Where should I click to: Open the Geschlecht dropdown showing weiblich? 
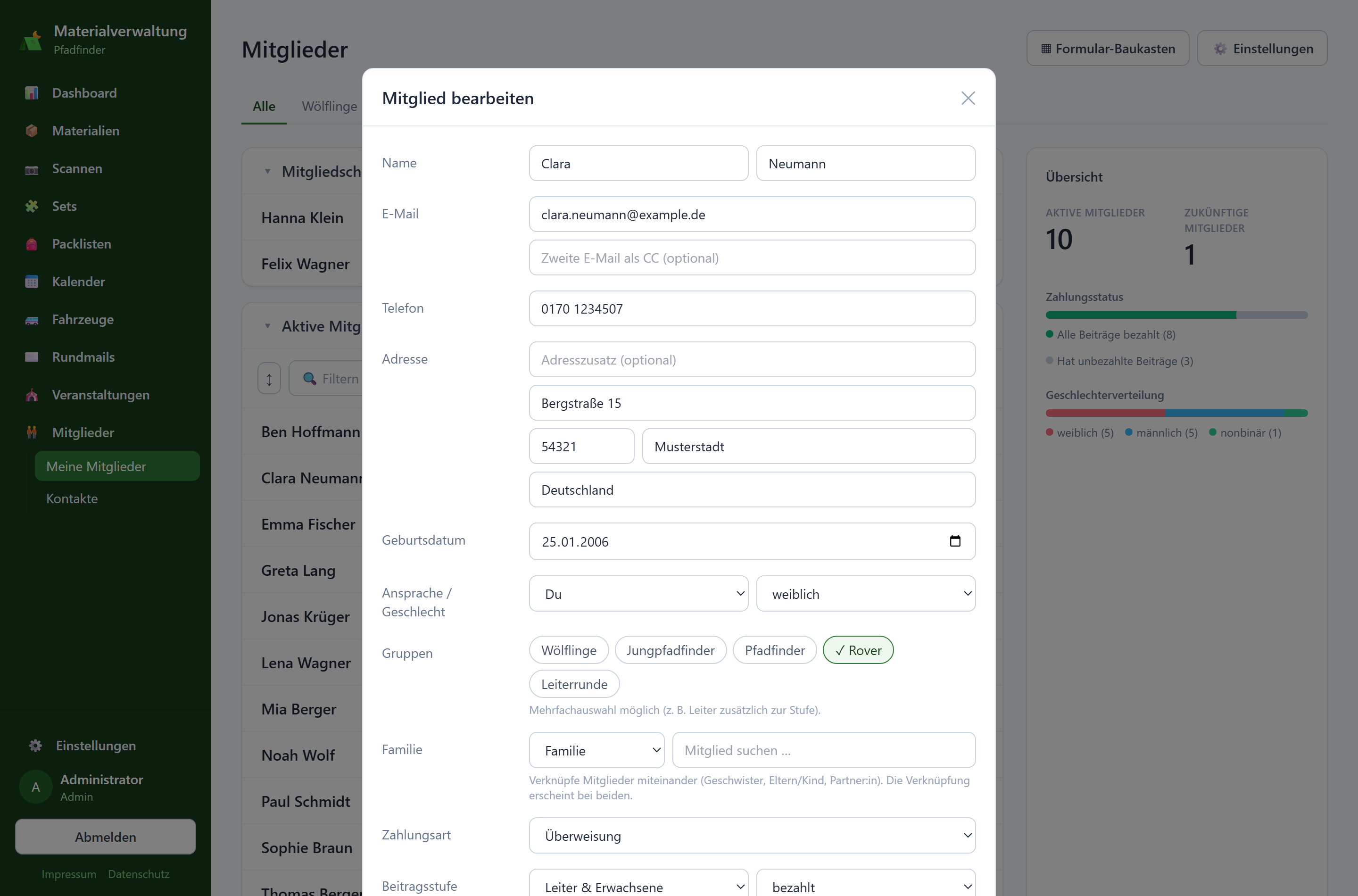tap(866, 594)
